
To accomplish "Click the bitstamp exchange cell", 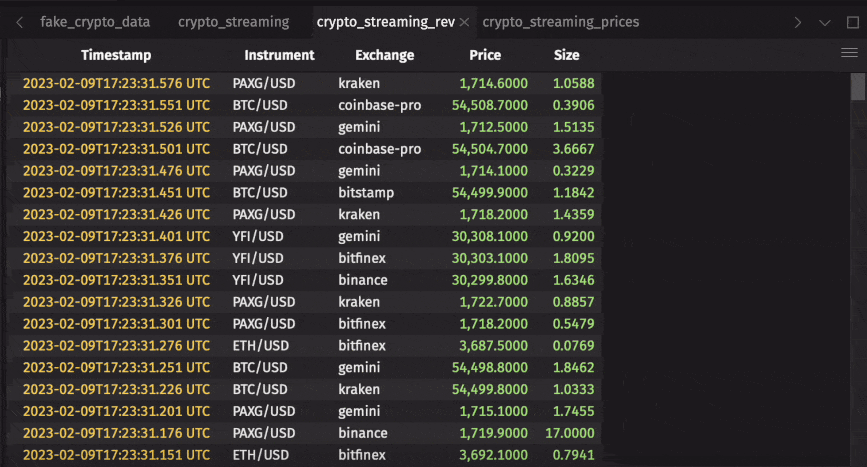I will pyautogui.click(x=366, y=192).
